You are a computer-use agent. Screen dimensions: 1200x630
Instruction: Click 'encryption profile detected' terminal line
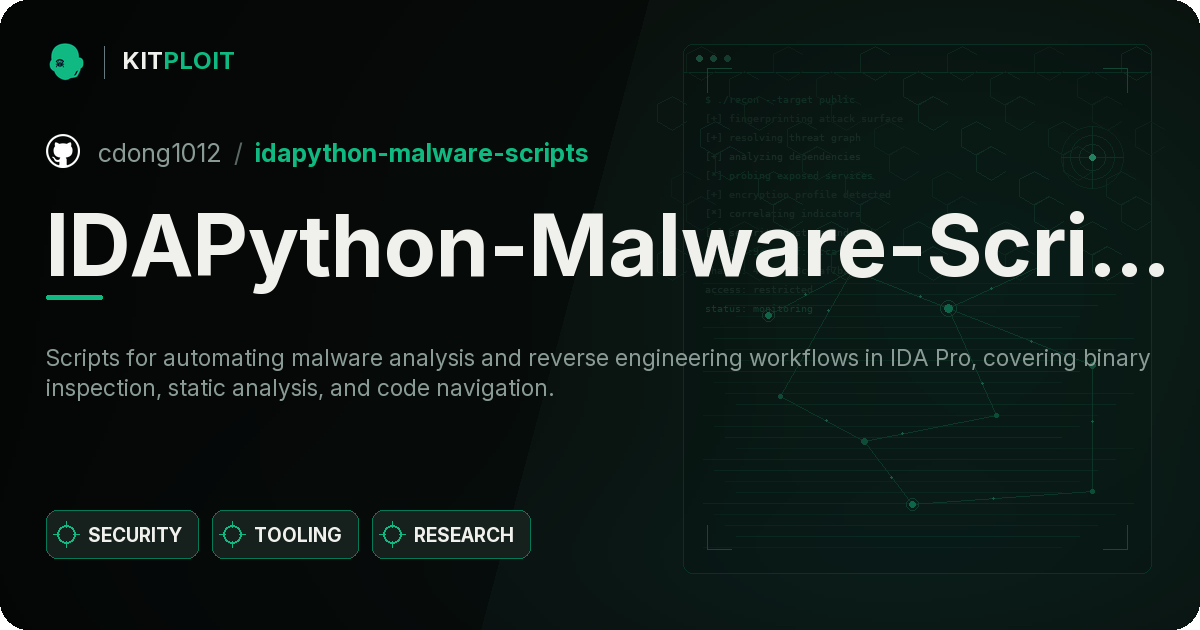[x=797, y=195]
